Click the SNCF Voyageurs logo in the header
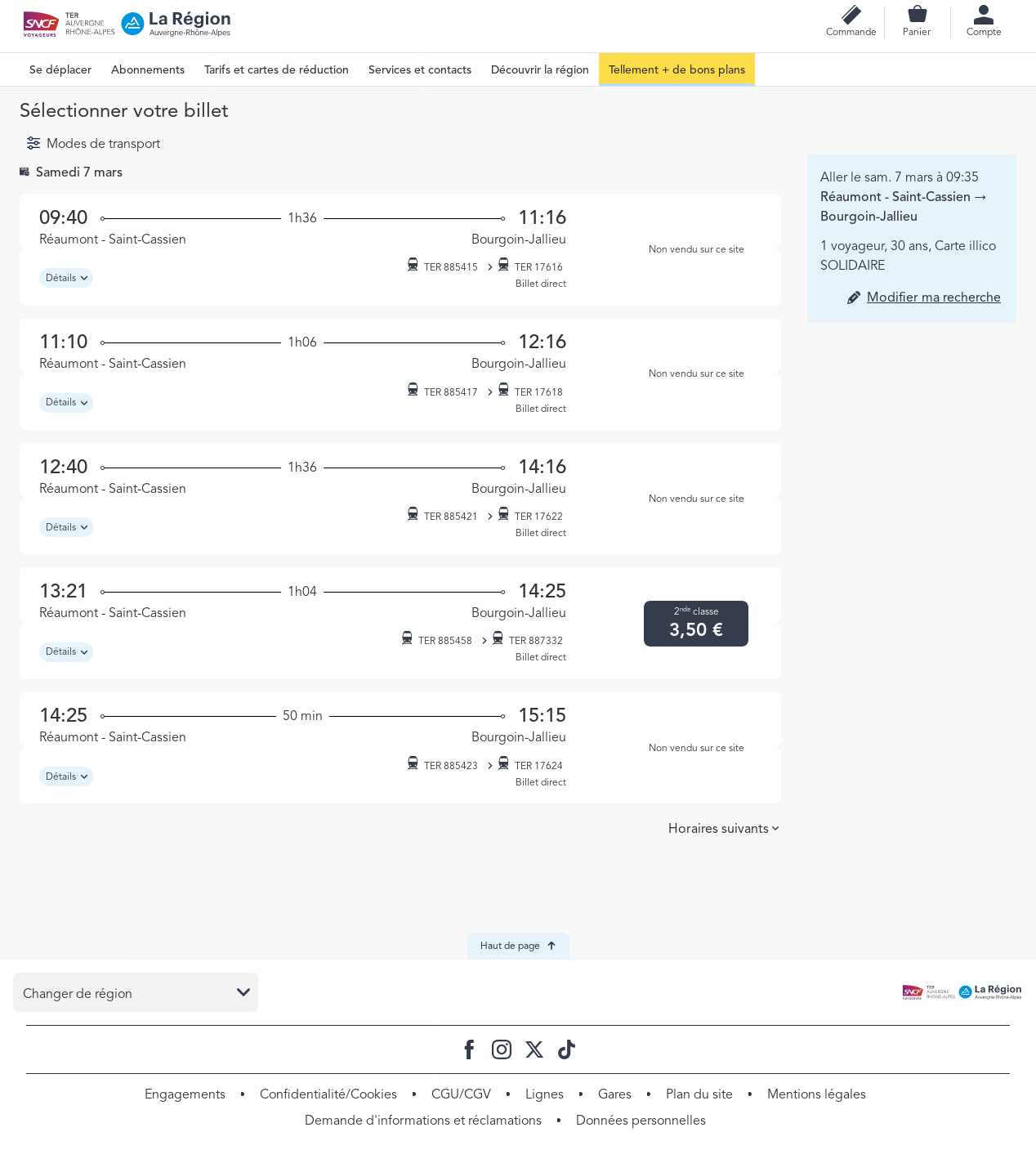Viewport: 1036px width, 1159px height. [41, 24]
